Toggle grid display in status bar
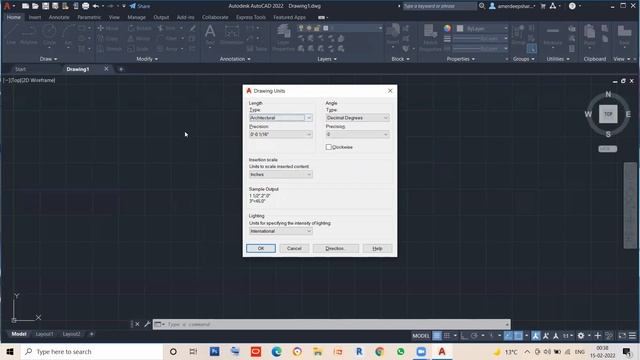This screenshot has width=640, height=360. click(437, 336)
